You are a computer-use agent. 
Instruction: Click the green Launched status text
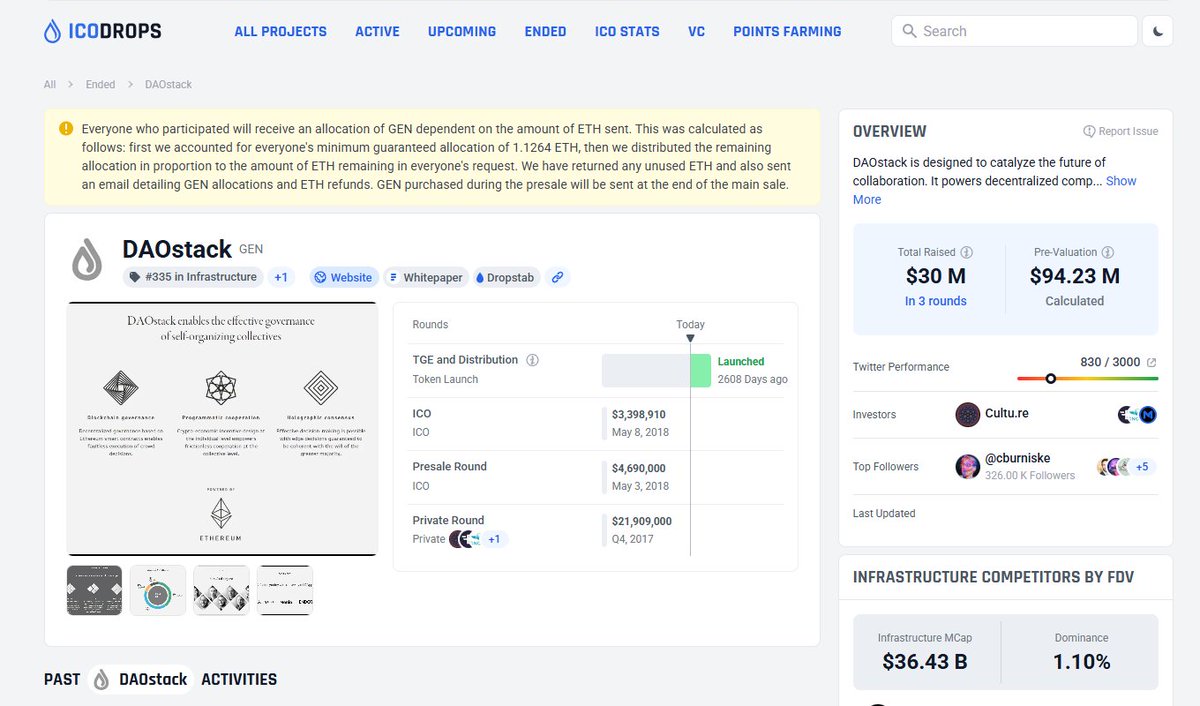pos(741,362)
